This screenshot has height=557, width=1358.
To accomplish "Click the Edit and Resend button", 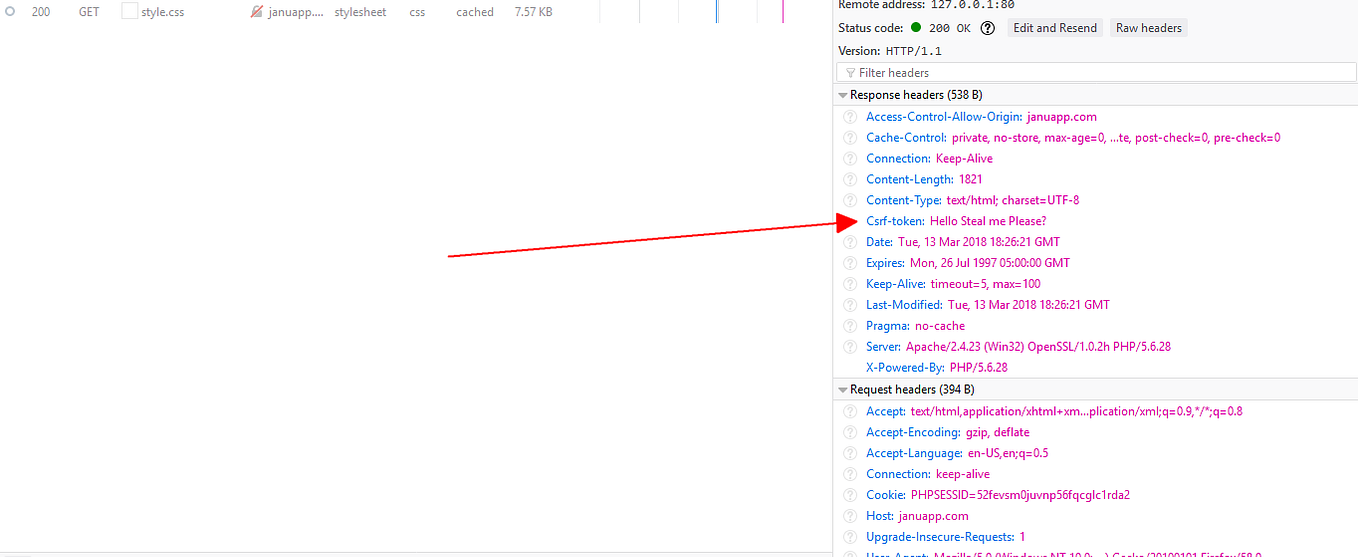I will [x=1055, y=28].
